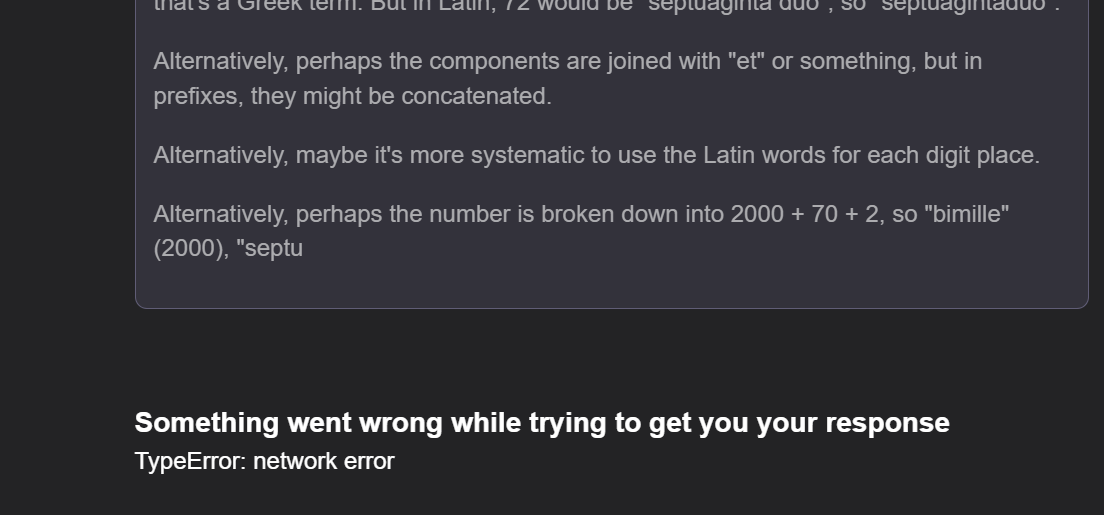Click the "TypeError: network error" message

point(264,461)
